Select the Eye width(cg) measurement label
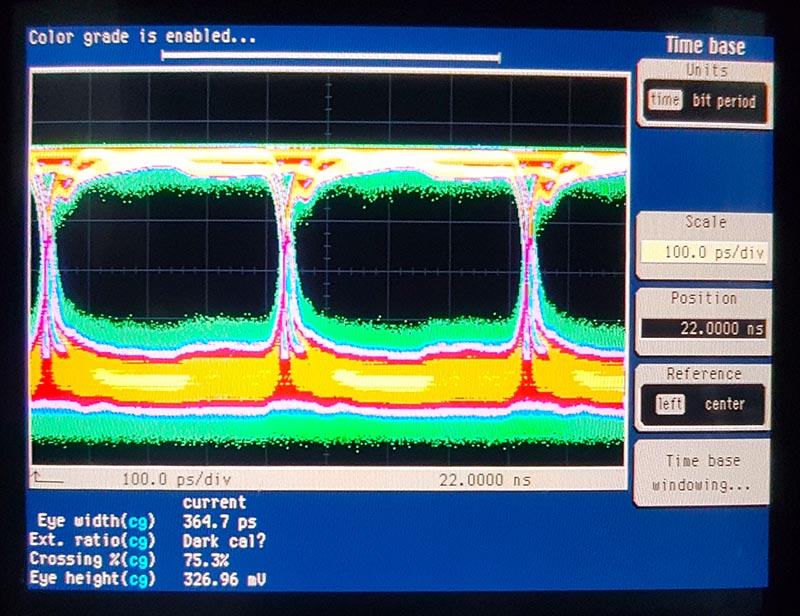The width and height of the screenshot is (800, 616). pos(96,520)
